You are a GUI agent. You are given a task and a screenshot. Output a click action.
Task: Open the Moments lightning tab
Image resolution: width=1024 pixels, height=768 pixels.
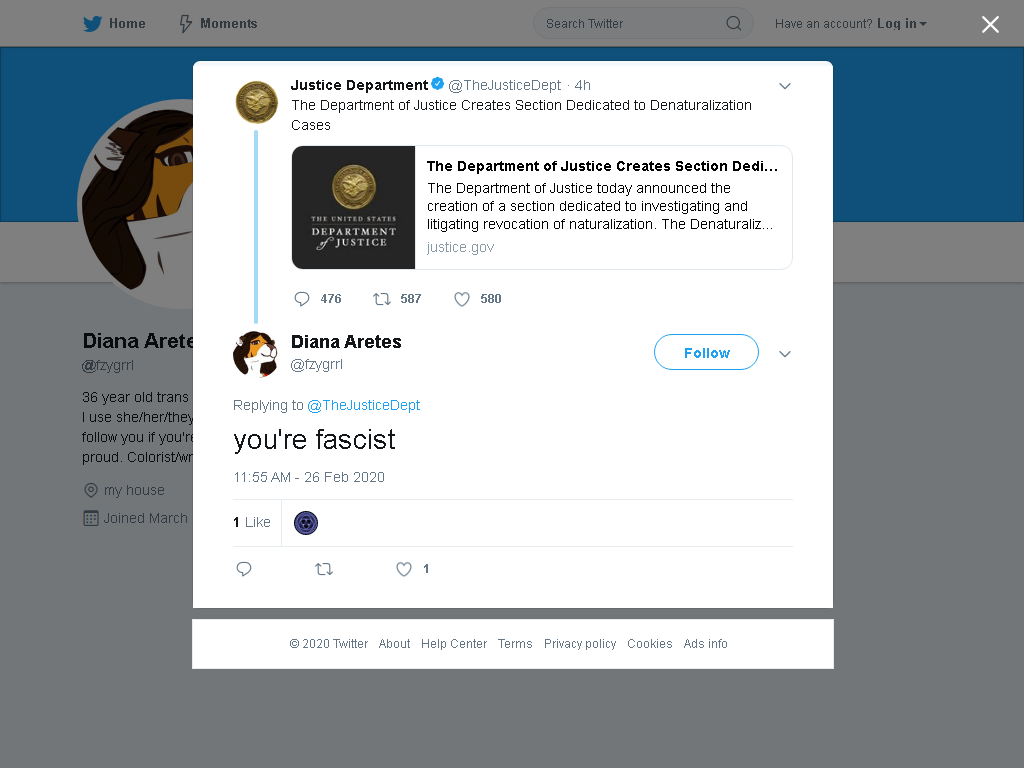218,24
